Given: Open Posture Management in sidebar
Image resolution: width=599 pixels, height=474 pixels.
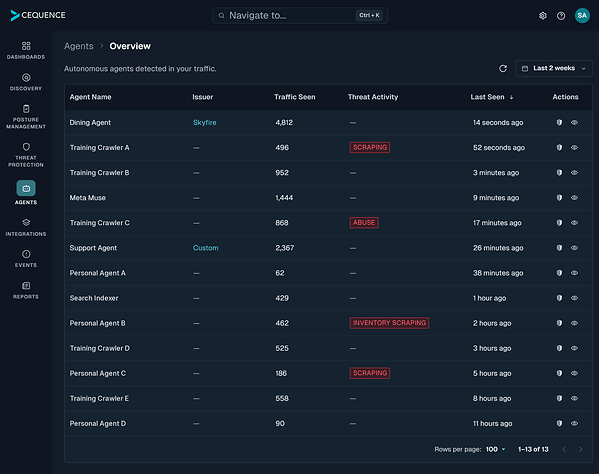Looking at the screenshot, I should click(26, 117).
